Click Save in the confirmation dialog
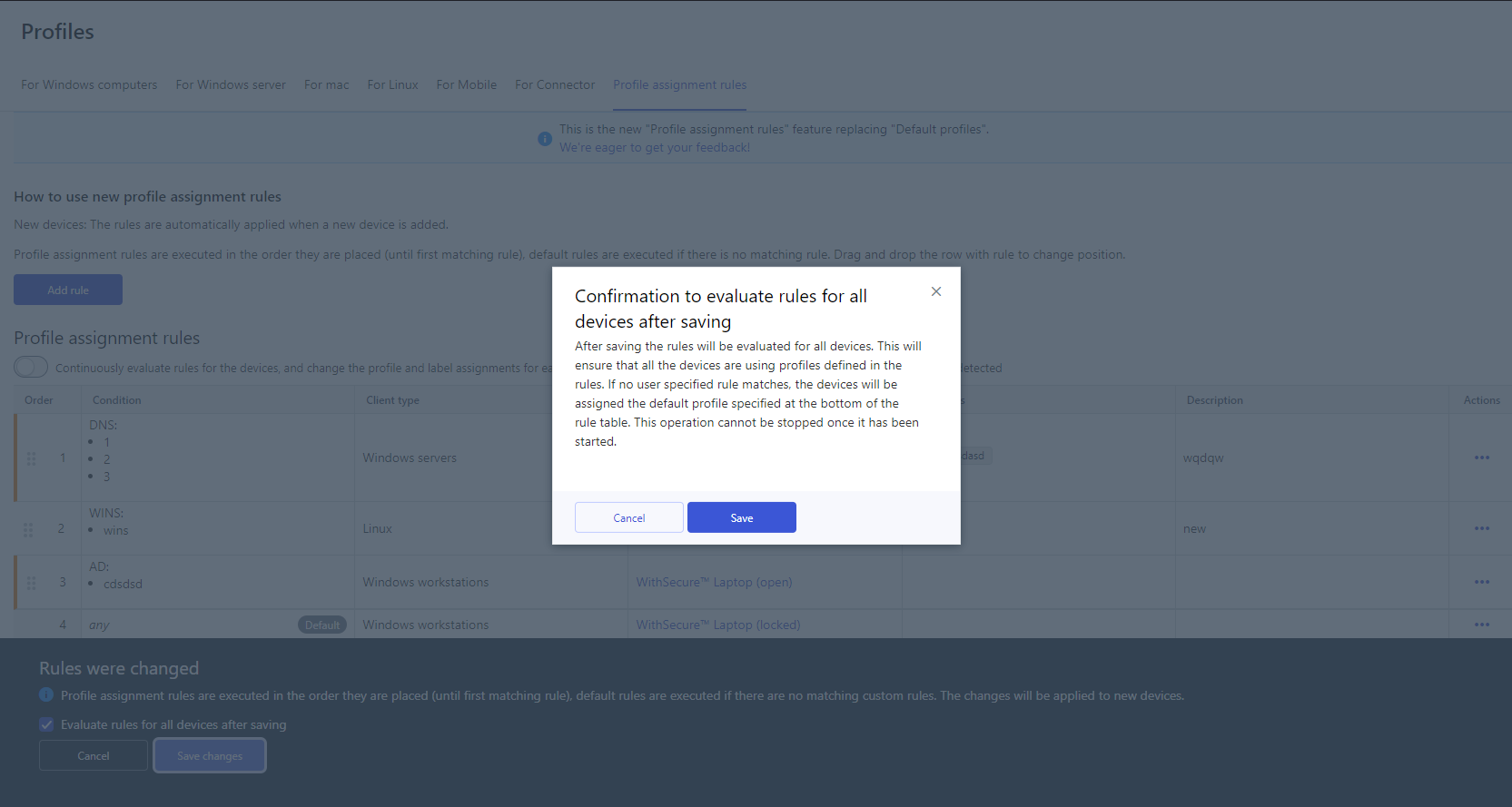The image size is (1512, 807). (742, 517)
